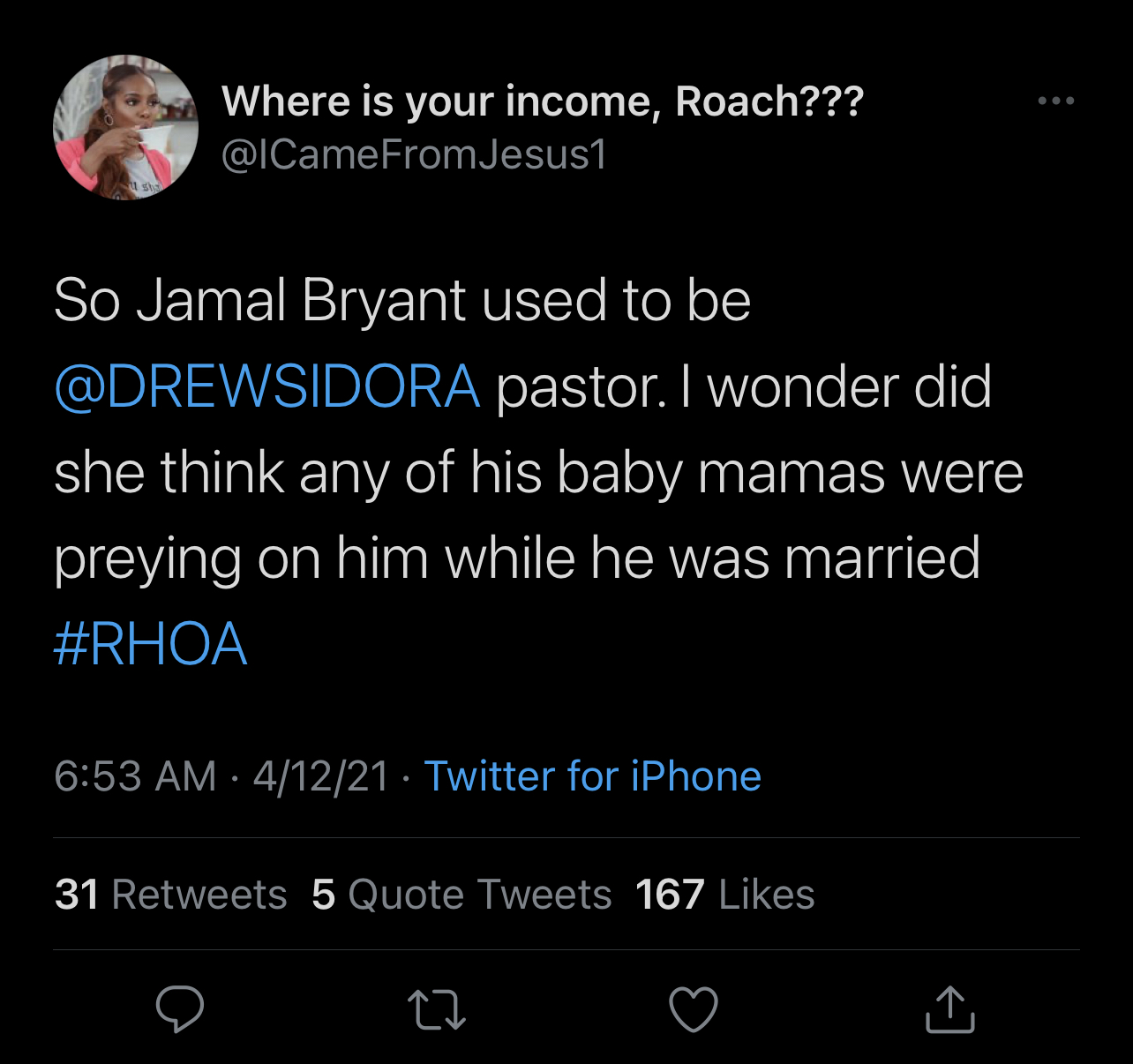Open the @DREWSIDORA mention
Image resolution: width=1133 pixels, height=1064 pixels.
point(267,386)
